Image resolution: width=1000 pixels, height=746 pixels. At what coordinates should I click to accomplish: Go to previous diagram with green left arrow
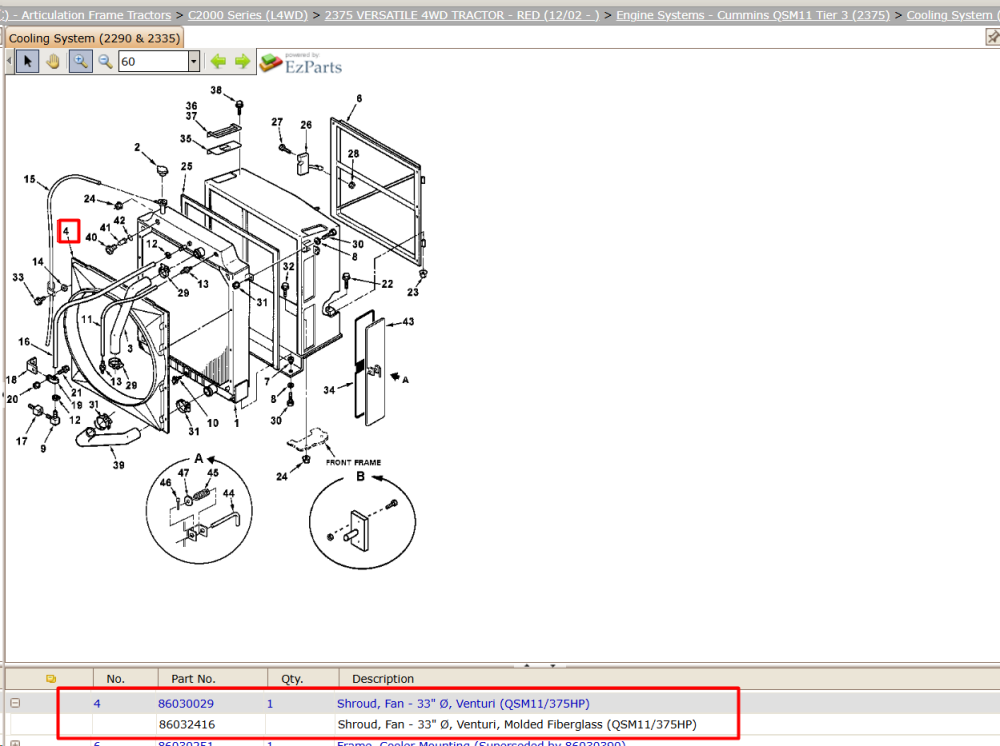218,61
